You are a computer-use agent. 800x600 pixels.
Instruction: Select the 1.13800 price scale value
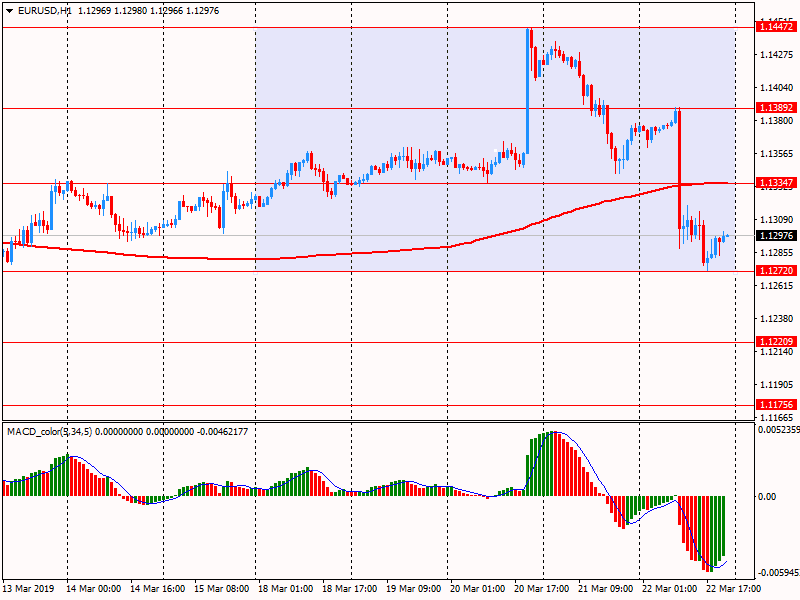pyautogui.click(x=777, y=121)
